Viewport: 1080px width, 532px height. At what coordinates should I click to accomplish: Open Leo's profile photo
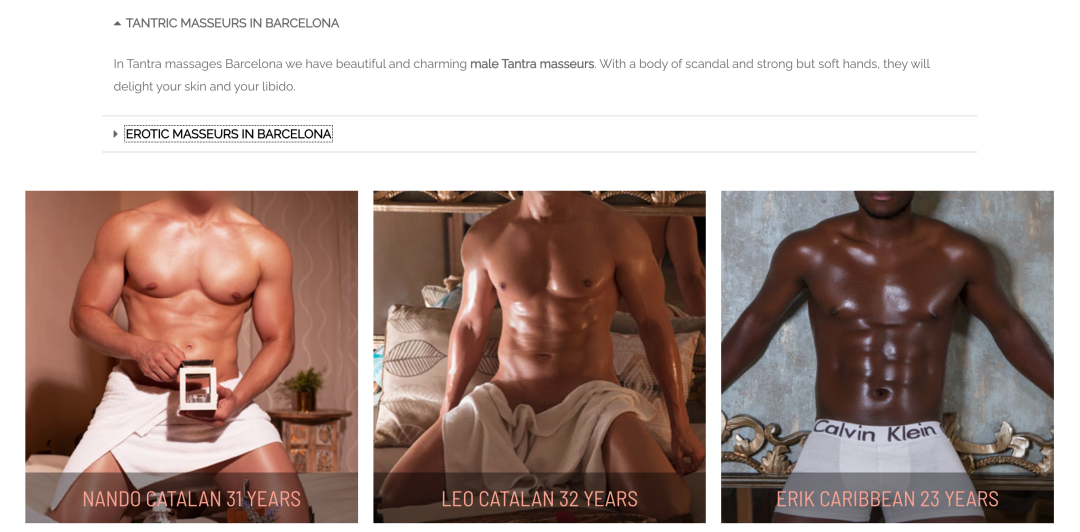click(539, 331)
